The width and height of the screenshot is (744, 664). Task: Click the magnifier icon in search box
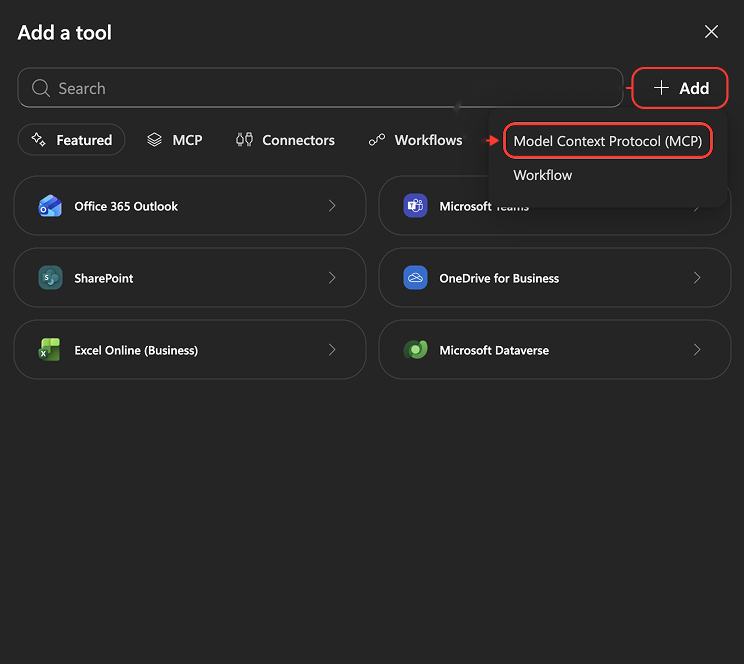click(41, 88)
